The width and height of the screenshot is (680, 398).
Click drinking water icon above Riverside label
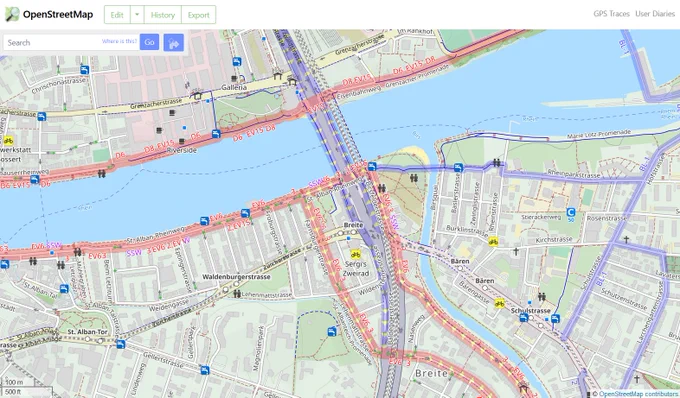tap(216, 134)
